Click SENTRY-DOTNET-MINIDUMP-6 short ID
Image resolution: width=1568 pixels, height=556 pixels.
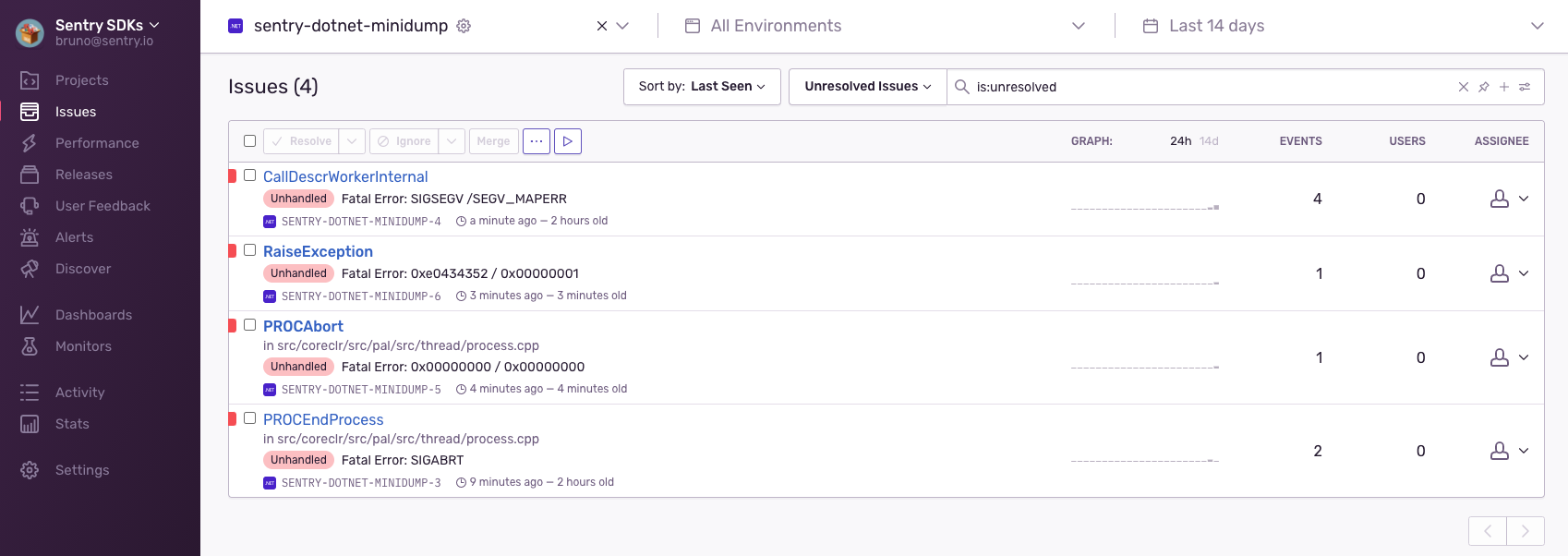click(x=361, y=296)
